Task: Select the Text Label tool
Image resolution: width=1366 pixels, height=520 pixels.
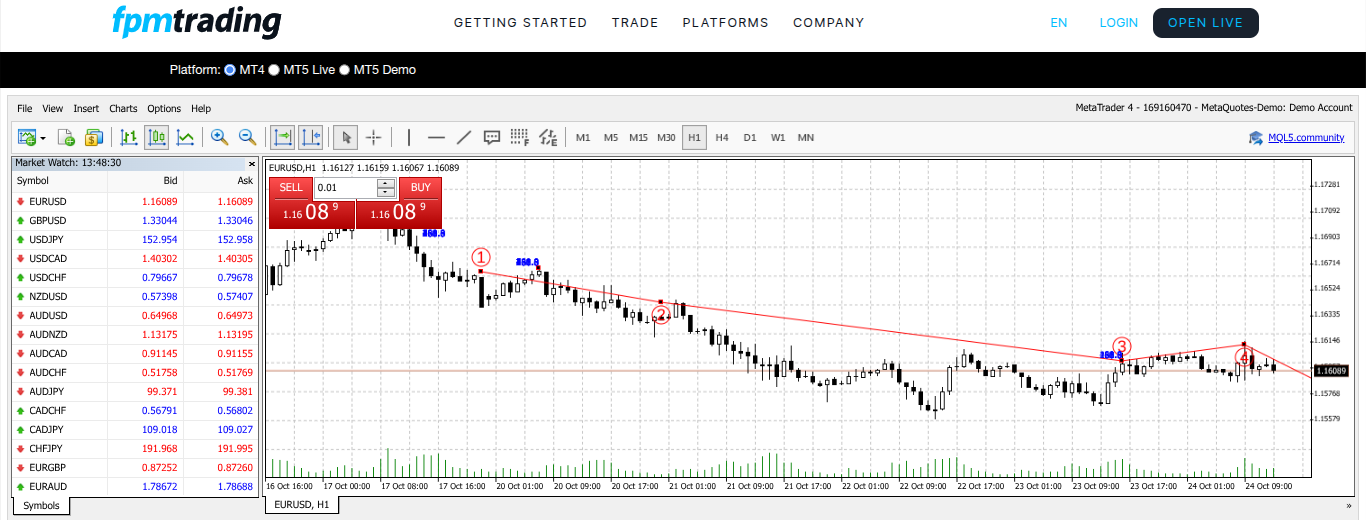Action: (x=492, y=137)
